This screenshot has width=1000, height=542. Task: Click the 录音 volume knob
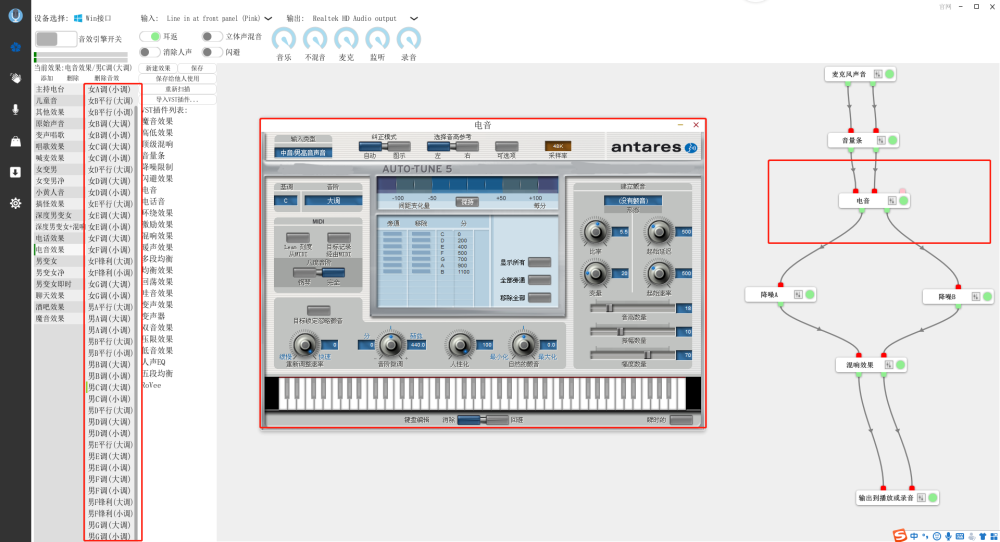point(409,40)
